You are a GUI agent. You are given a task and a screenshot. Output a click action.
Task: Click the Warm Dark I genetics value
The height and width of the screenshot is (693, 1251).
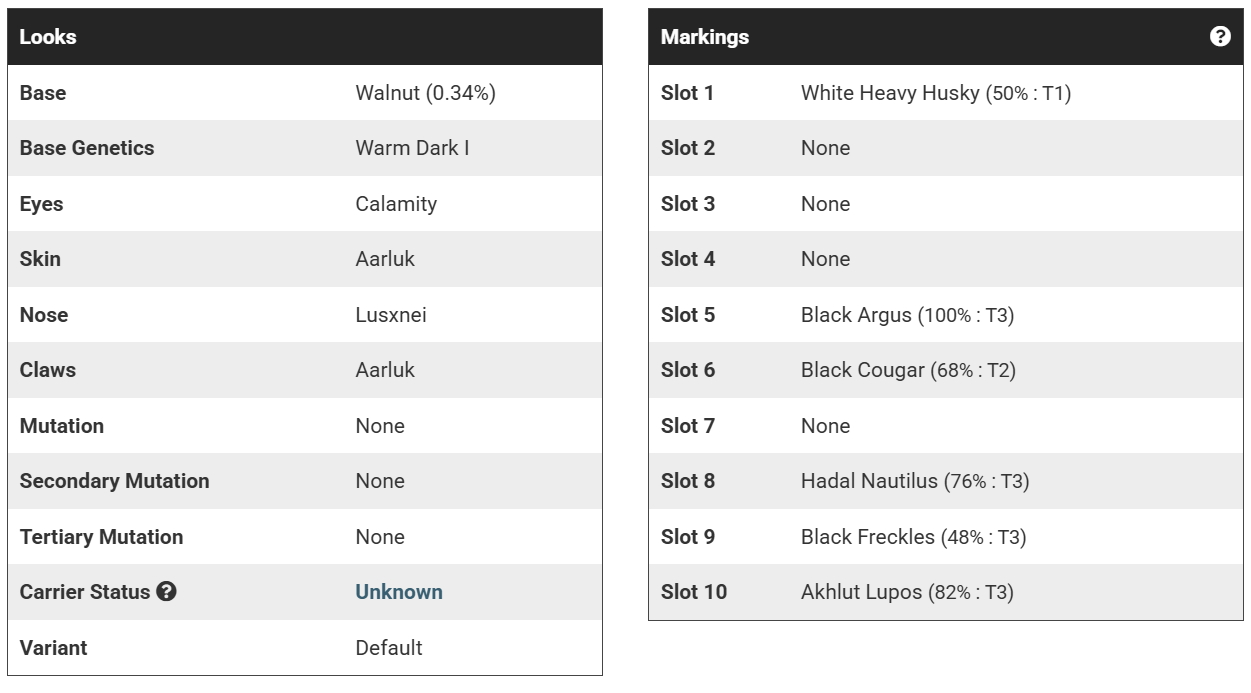[x=412, y=148]
